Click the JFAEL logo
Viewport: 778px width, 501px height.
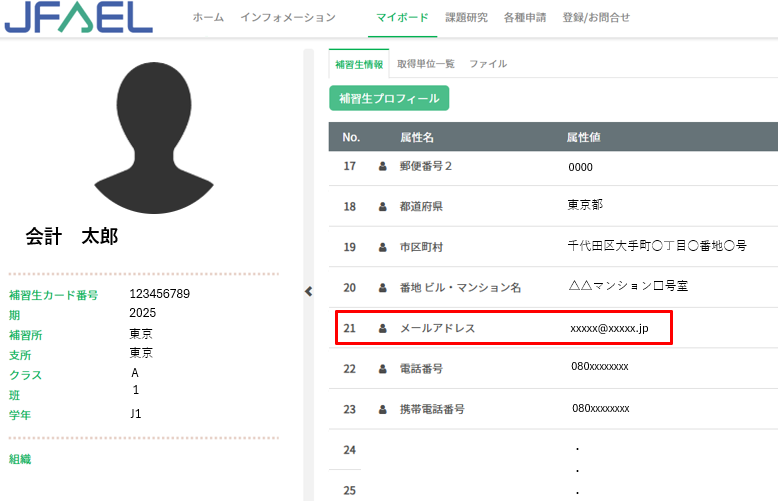78,18
